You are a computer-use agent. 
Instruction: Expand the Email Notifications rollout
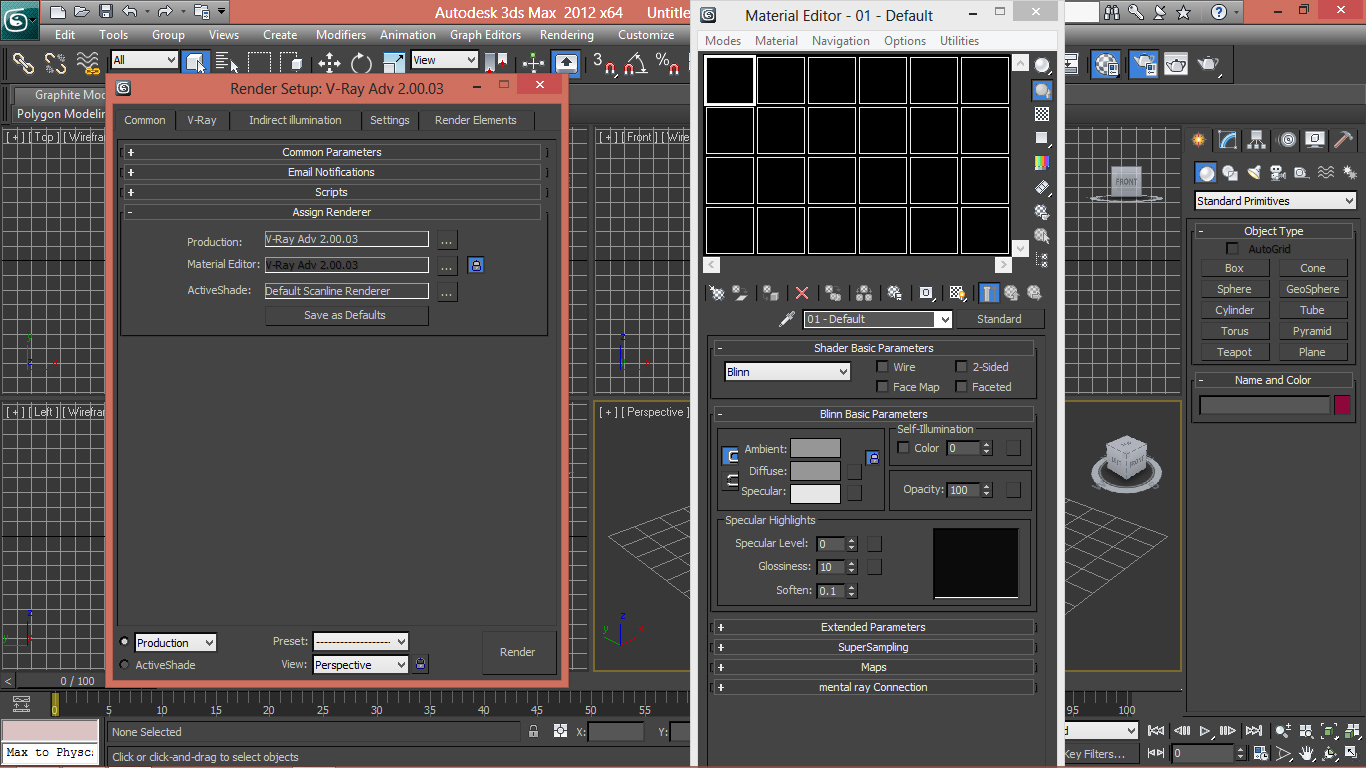331,172
